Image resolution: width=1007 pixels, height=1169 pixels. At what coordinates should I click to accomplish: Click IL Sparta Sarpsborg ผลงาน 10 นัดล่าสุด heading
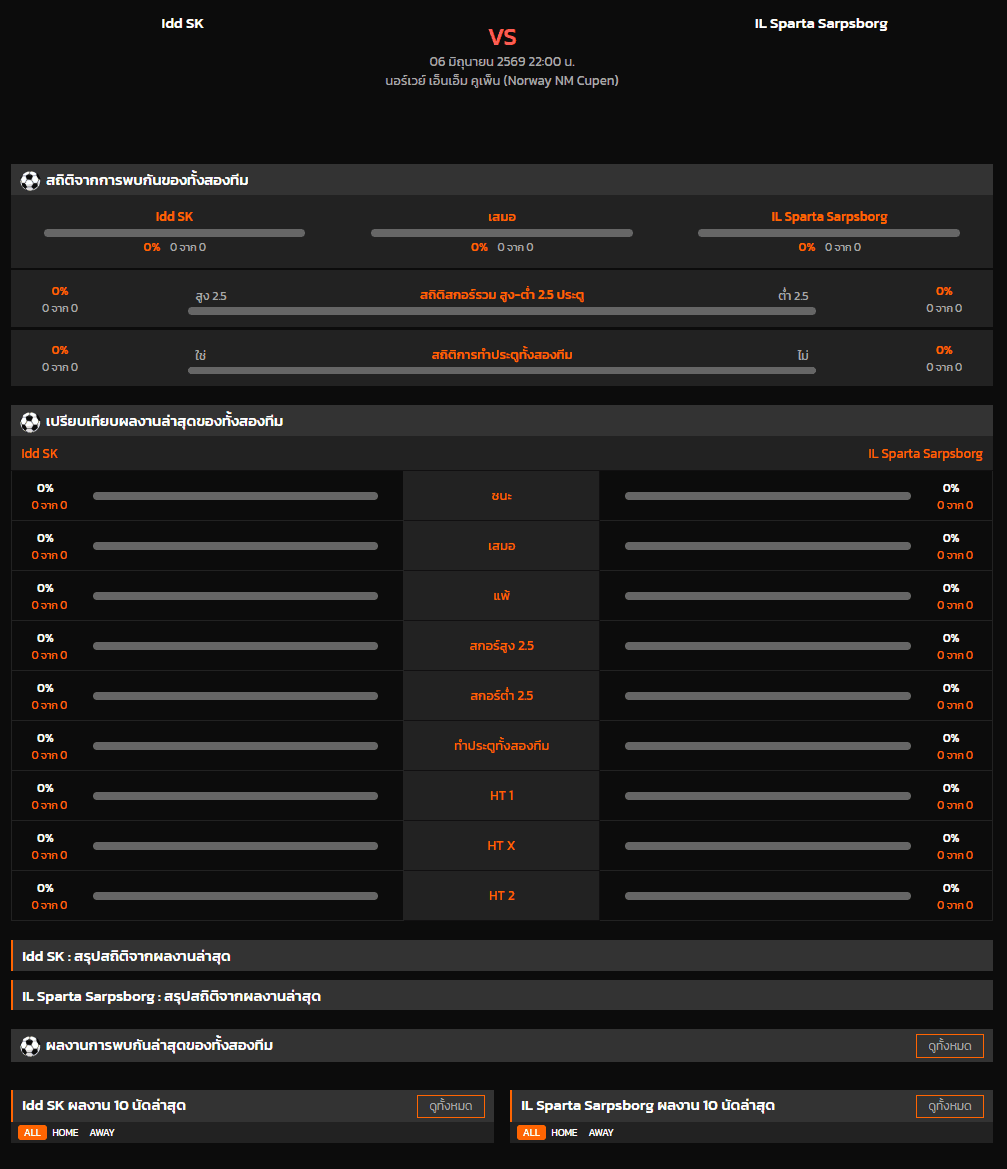(x=648, y=1105)
